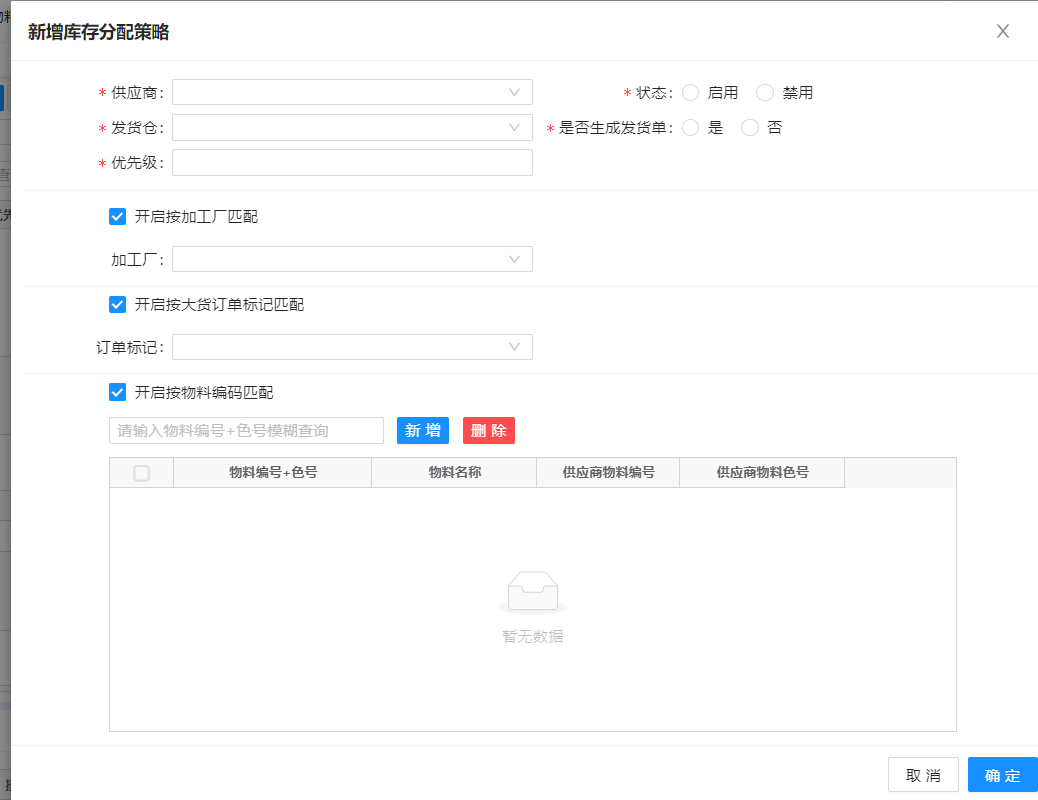This screenshot has width=1038, height=800.
Task: Select the 启用 status radio button
Action: coord(690,93)
